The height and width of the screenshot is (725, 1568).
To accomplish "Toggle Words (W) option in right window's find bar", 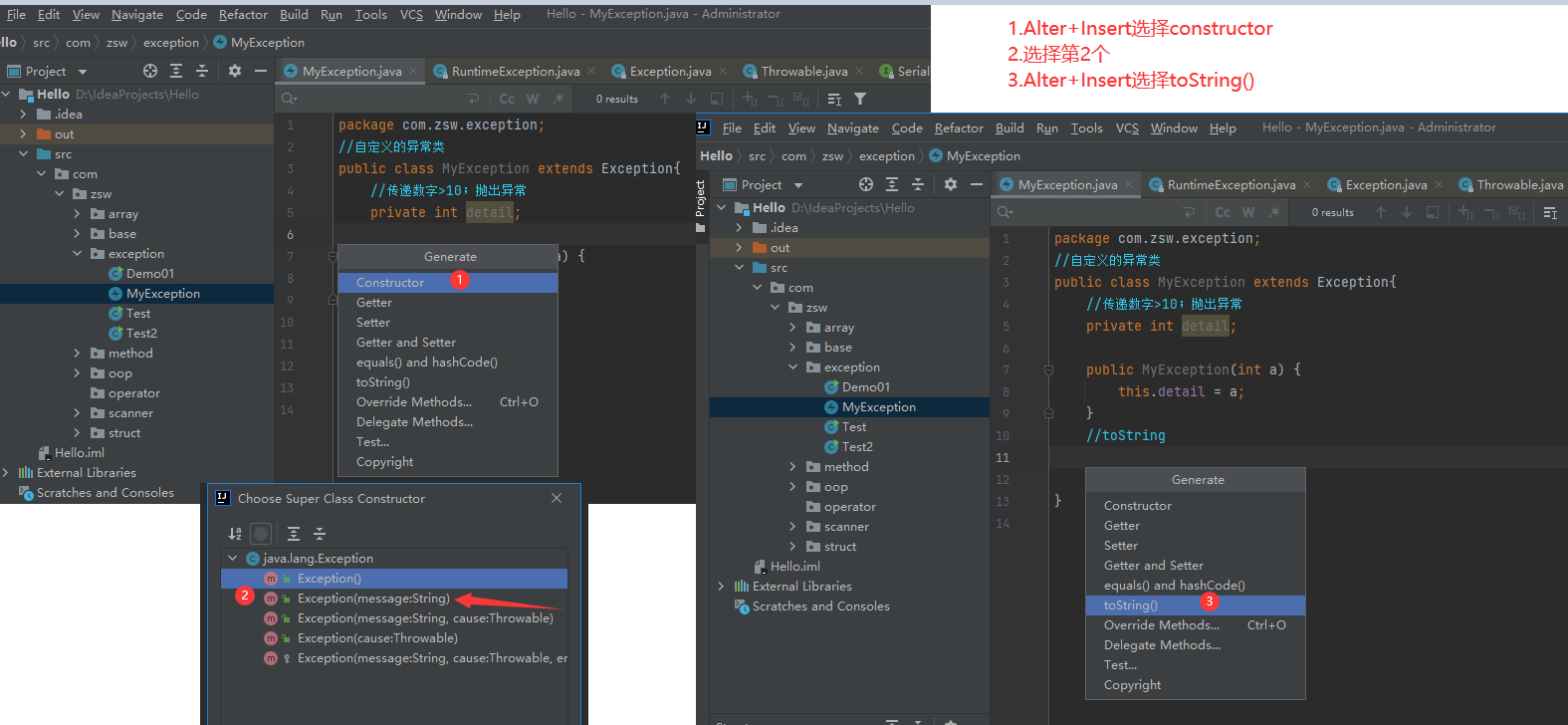I will click(1248, 212).
